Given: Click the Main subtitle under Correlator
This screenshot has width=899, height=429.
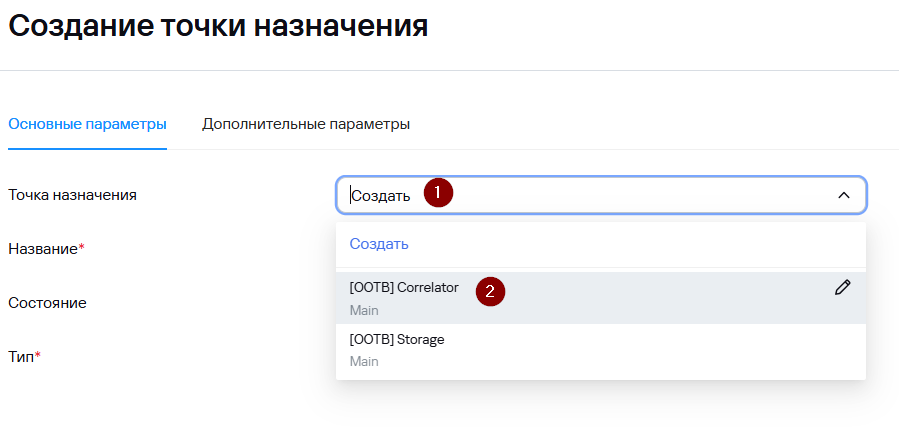Looking at the screenshot, I should click(x=364, y=310).
